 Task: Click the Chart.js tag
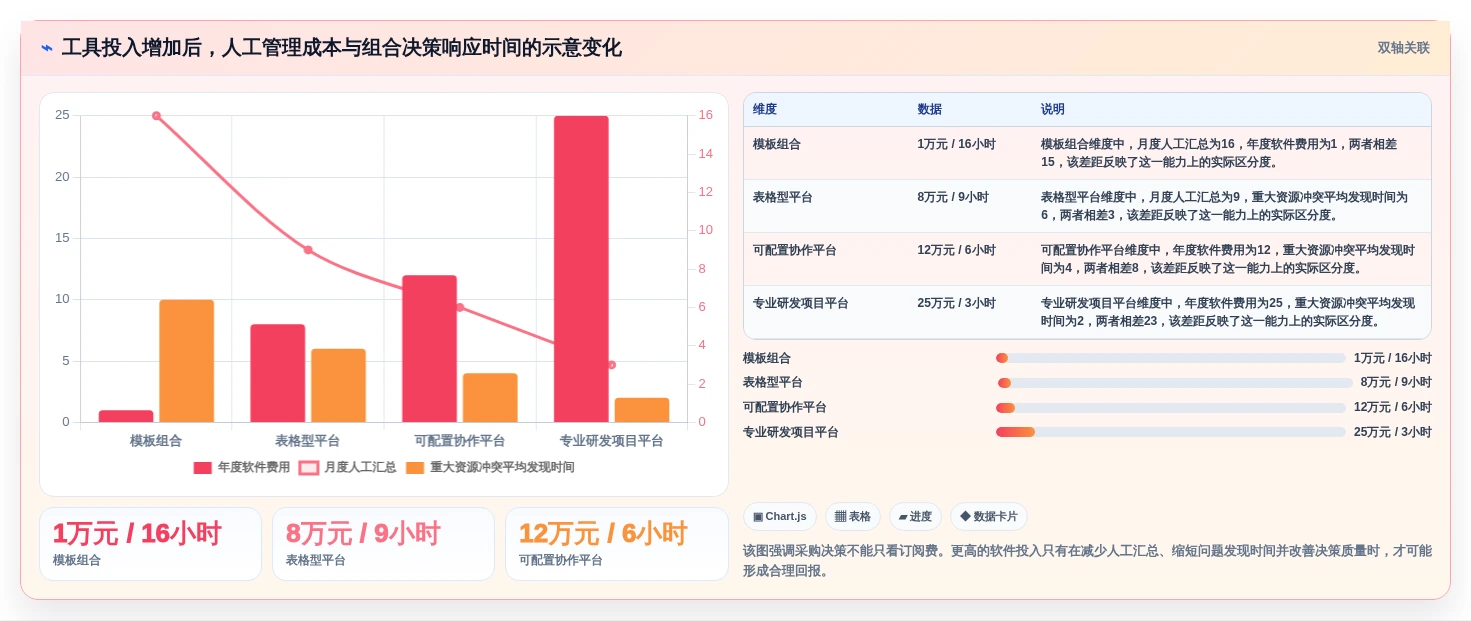[780, 517]
